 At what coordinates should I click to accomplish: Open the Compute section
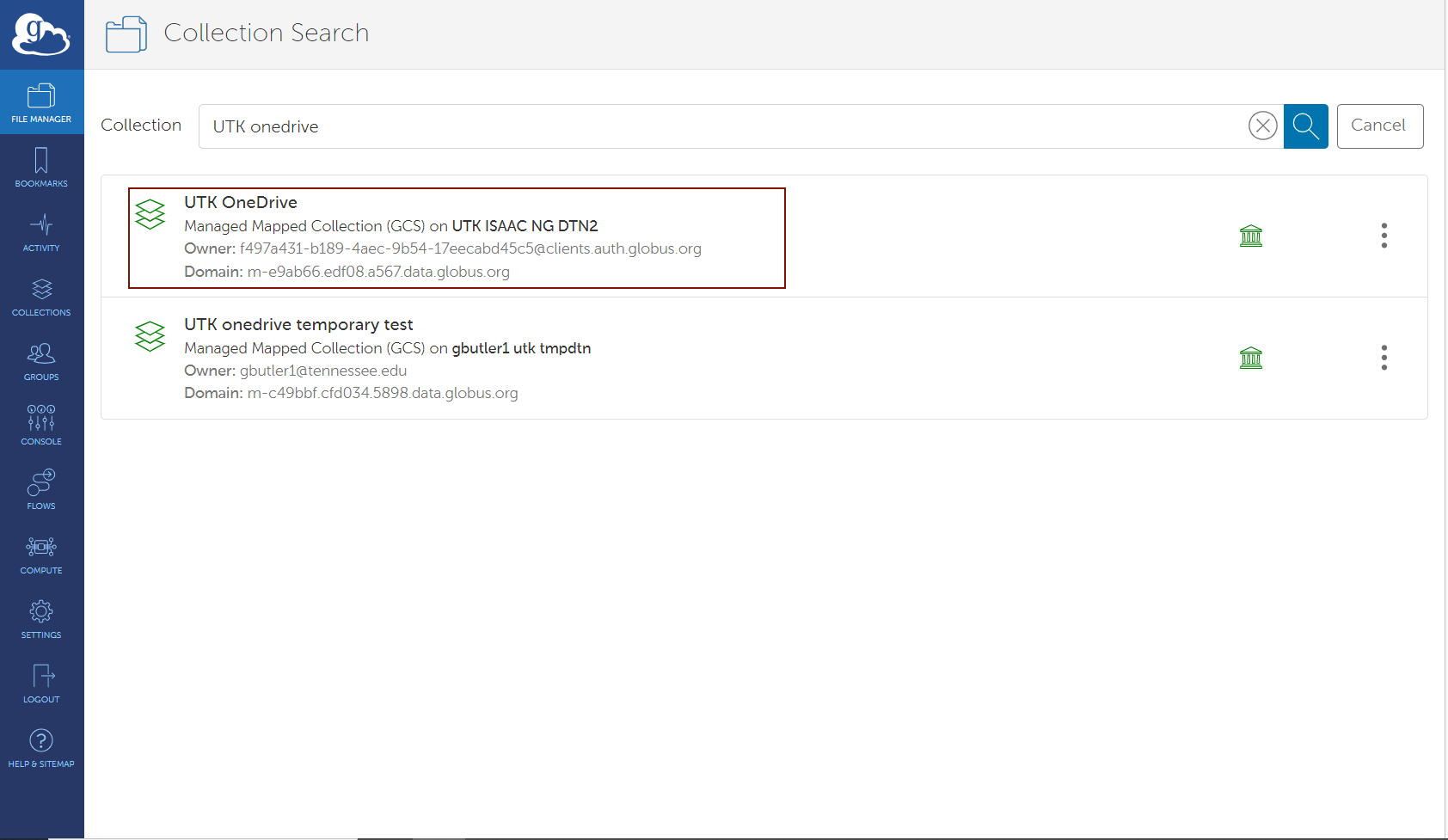(41, 554)
